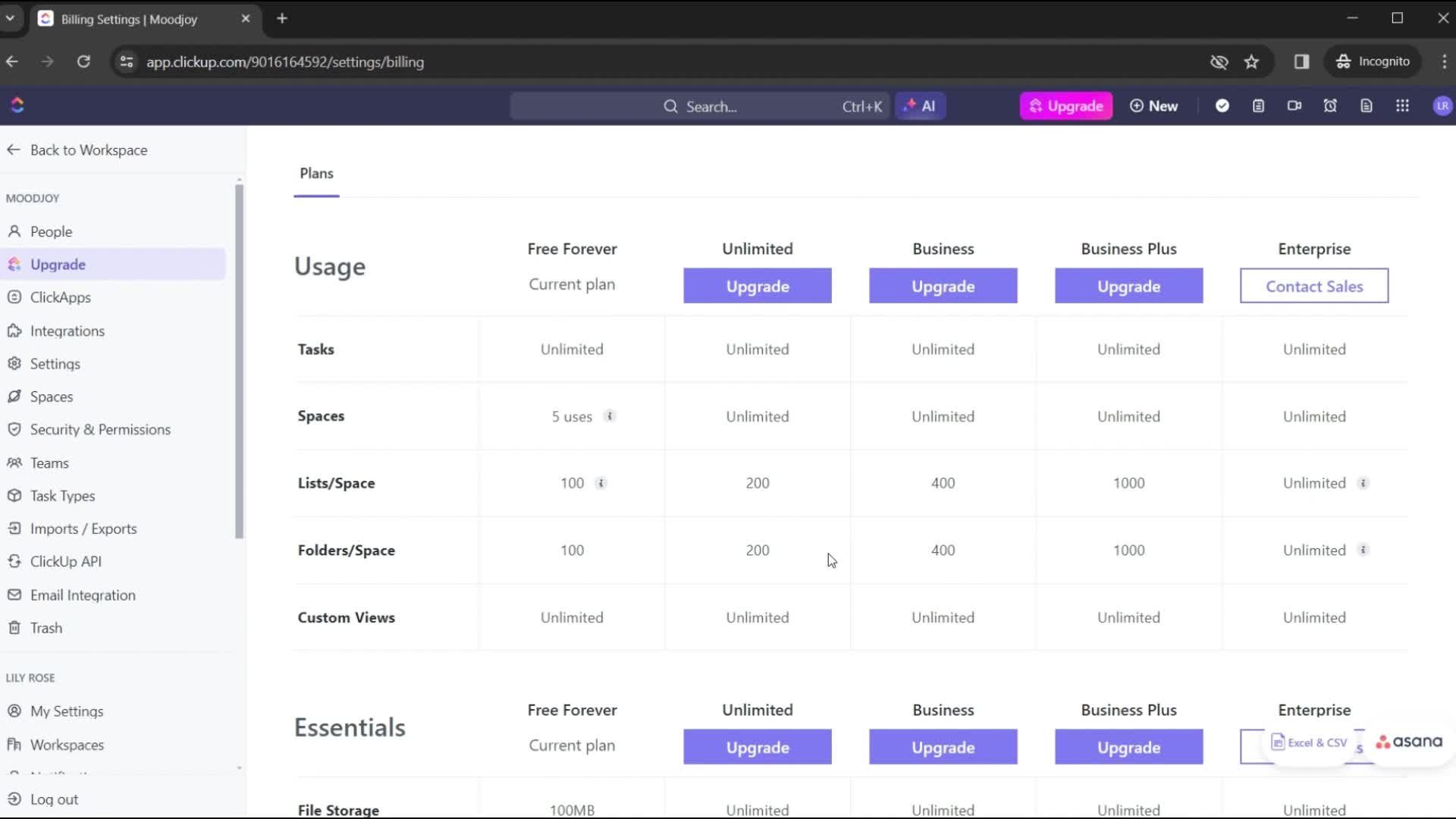This screenshot has height=819, width=1456.
Task: Upgrade to Business plan in Usage section
Action: point(943,286)
